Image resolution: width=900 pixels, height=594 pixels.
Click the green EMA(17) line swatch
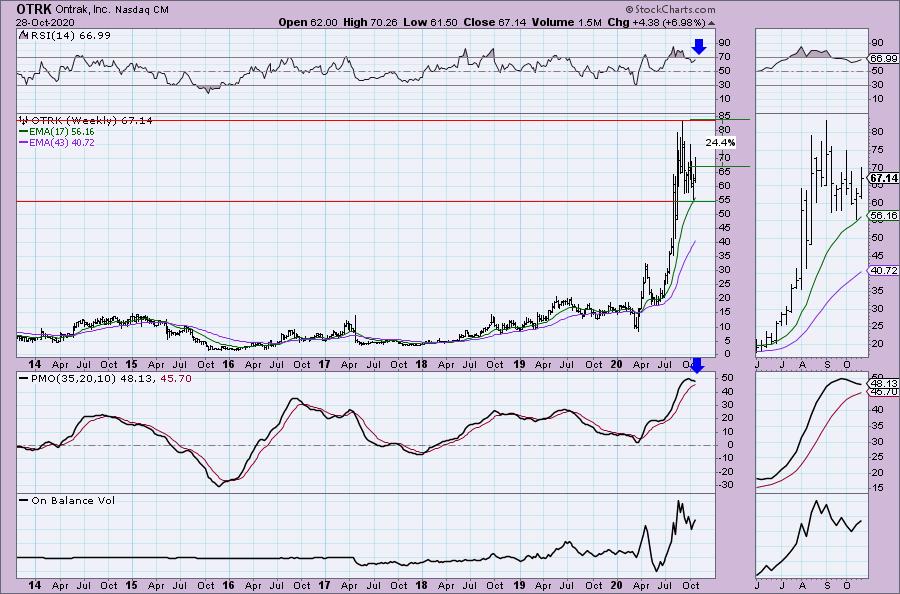point(23,131)
